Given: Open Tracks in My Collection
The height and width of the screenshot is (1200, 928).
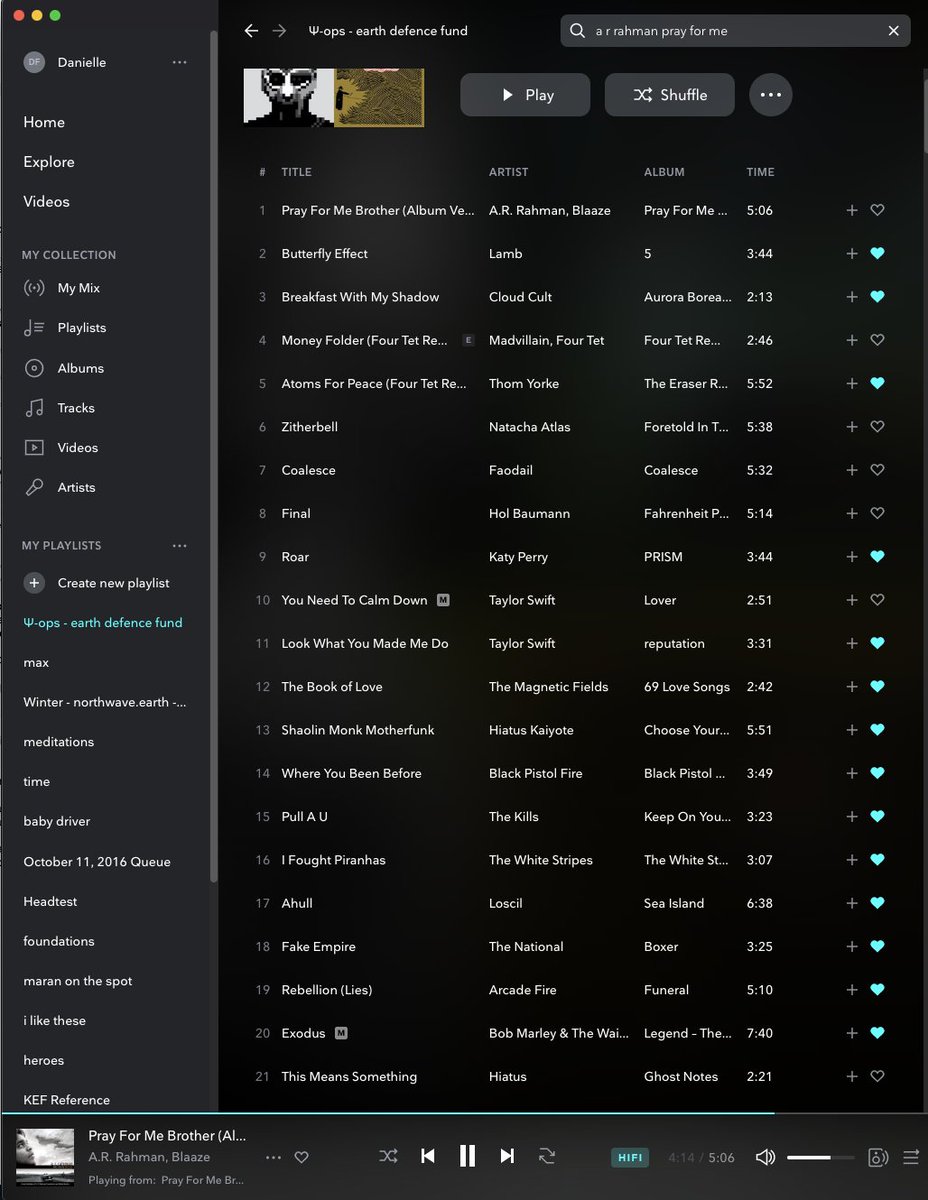Looking at the screenshot, I should pos(76,408).
